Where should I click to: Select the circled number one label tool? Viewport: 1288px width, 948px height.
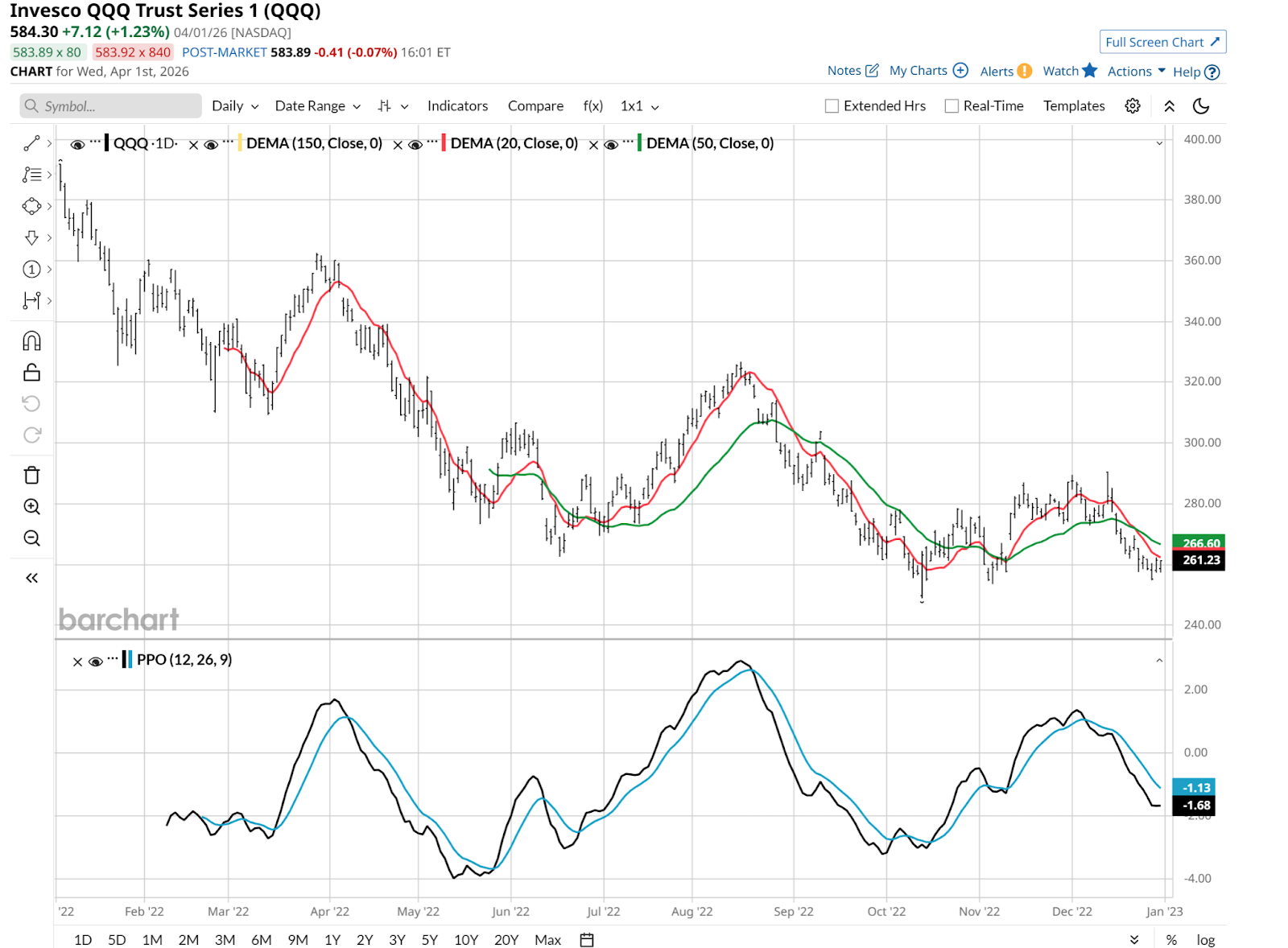[31, 269]
